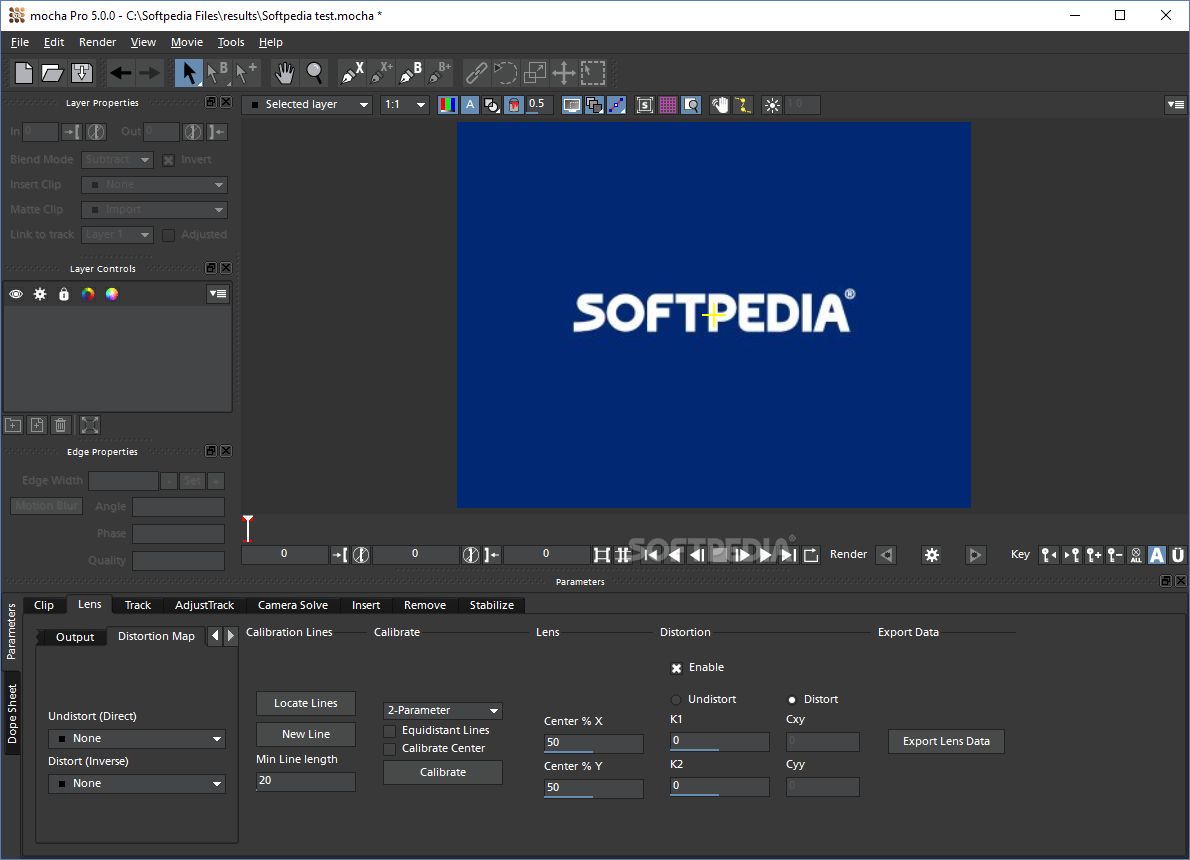Enable the Equidistant Lines checkbox
This screenshot has height=860, width=1190.
[x=389, y=731]
